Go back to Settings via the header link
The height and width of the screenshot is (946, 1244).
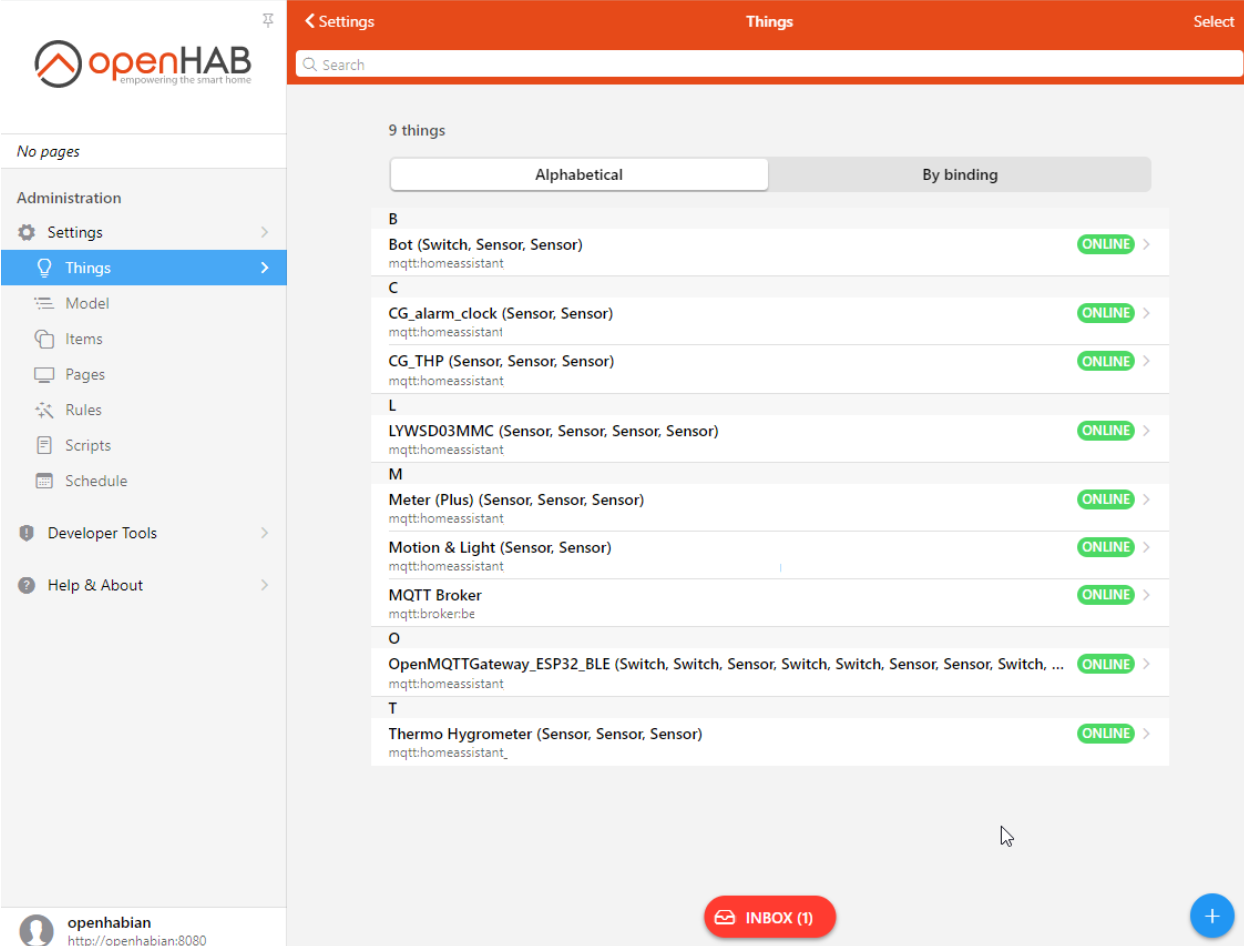click(x=339, y=20)
